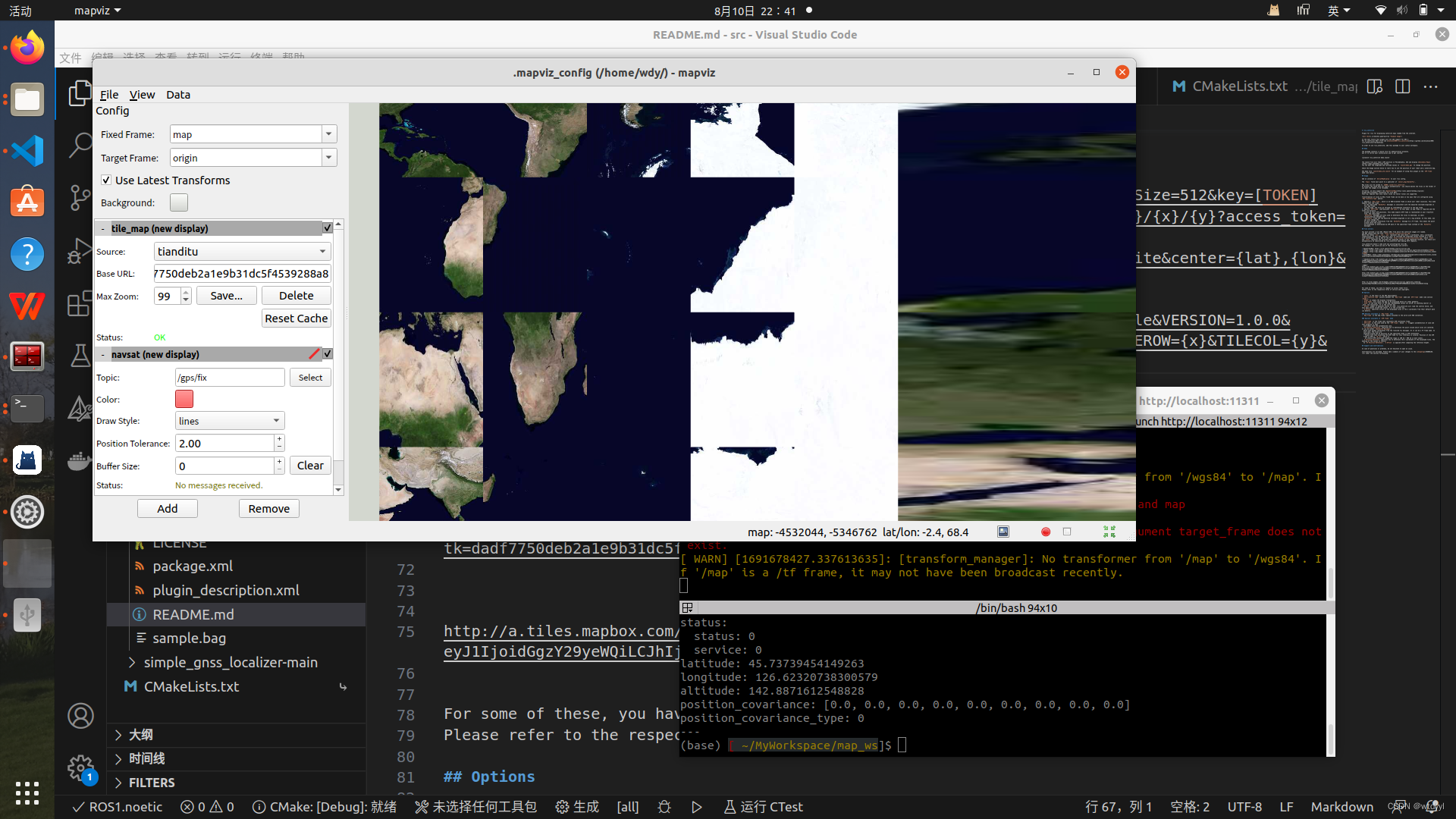Screen dimensions: 1456x819
Task: Open the Draw Style lines dropdown
Action: coord(230,421)
